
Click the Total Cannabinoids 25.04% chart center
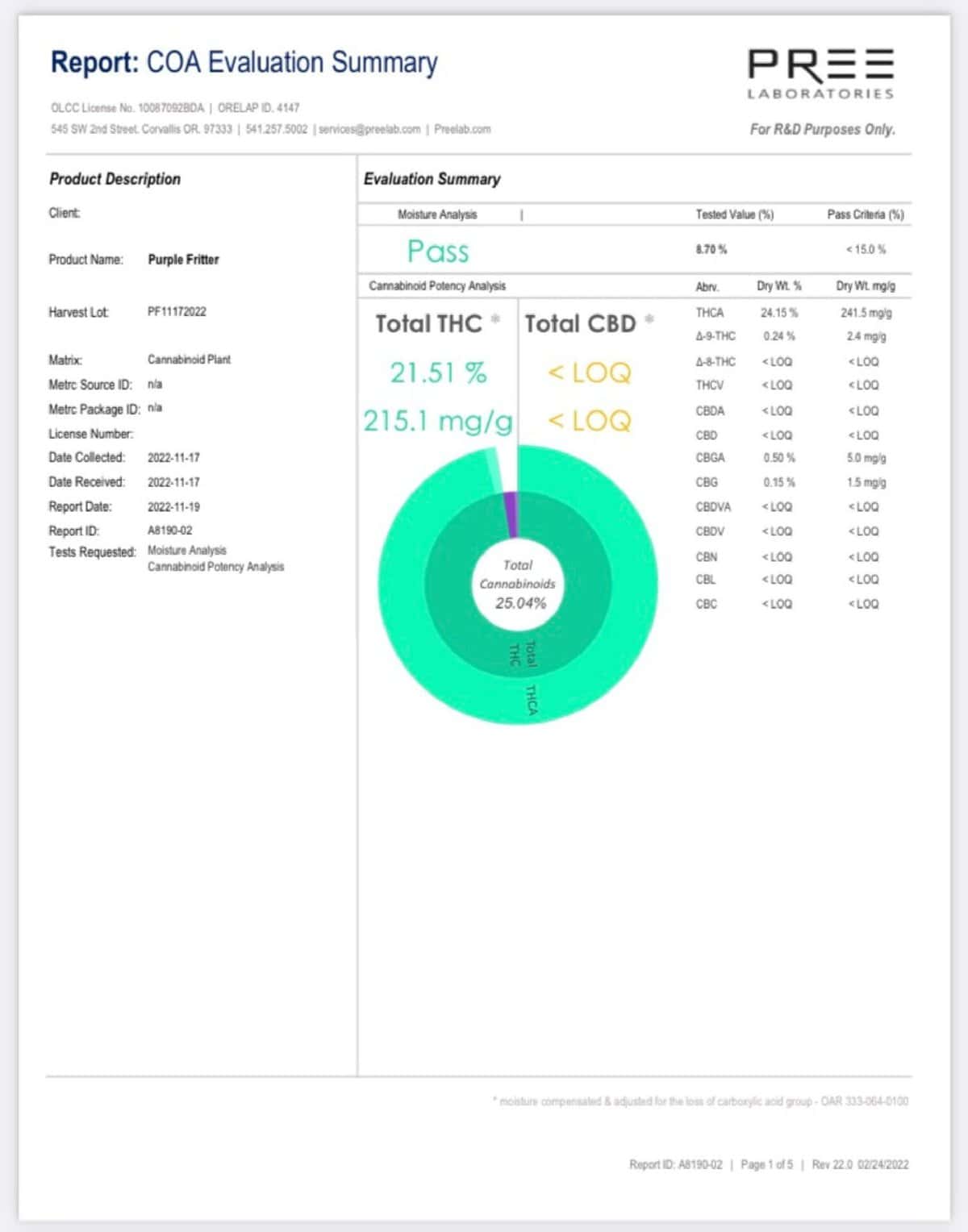click(x=519, y=585)
